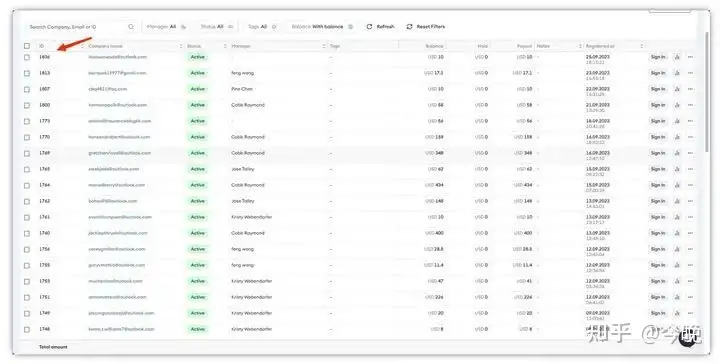Open the more options for ID 1751
Image resolution: width=720 pixels, height=364 pixels.
tap(690, 297)
